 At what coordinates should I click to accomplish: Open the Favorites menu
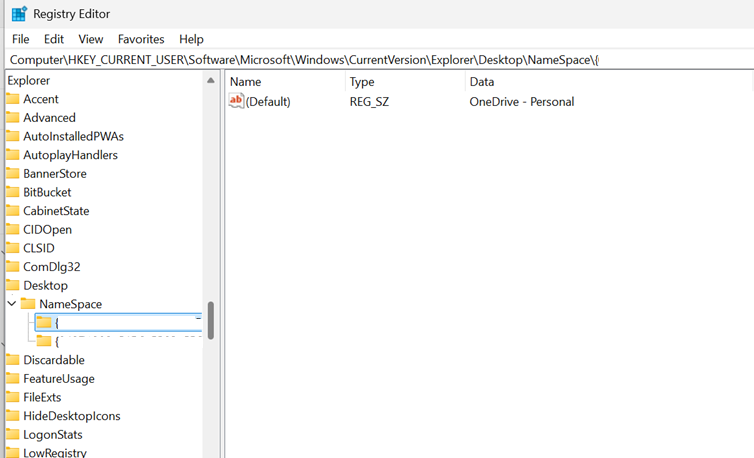[141, 39]
